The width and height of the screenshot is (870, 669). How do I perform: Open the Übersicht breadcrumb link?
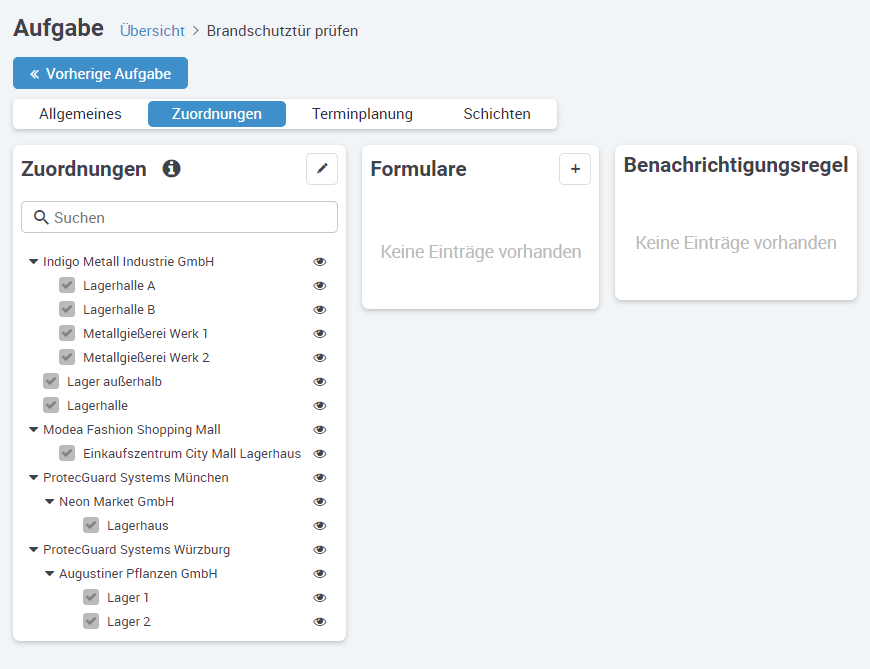[x=152, y=31]
